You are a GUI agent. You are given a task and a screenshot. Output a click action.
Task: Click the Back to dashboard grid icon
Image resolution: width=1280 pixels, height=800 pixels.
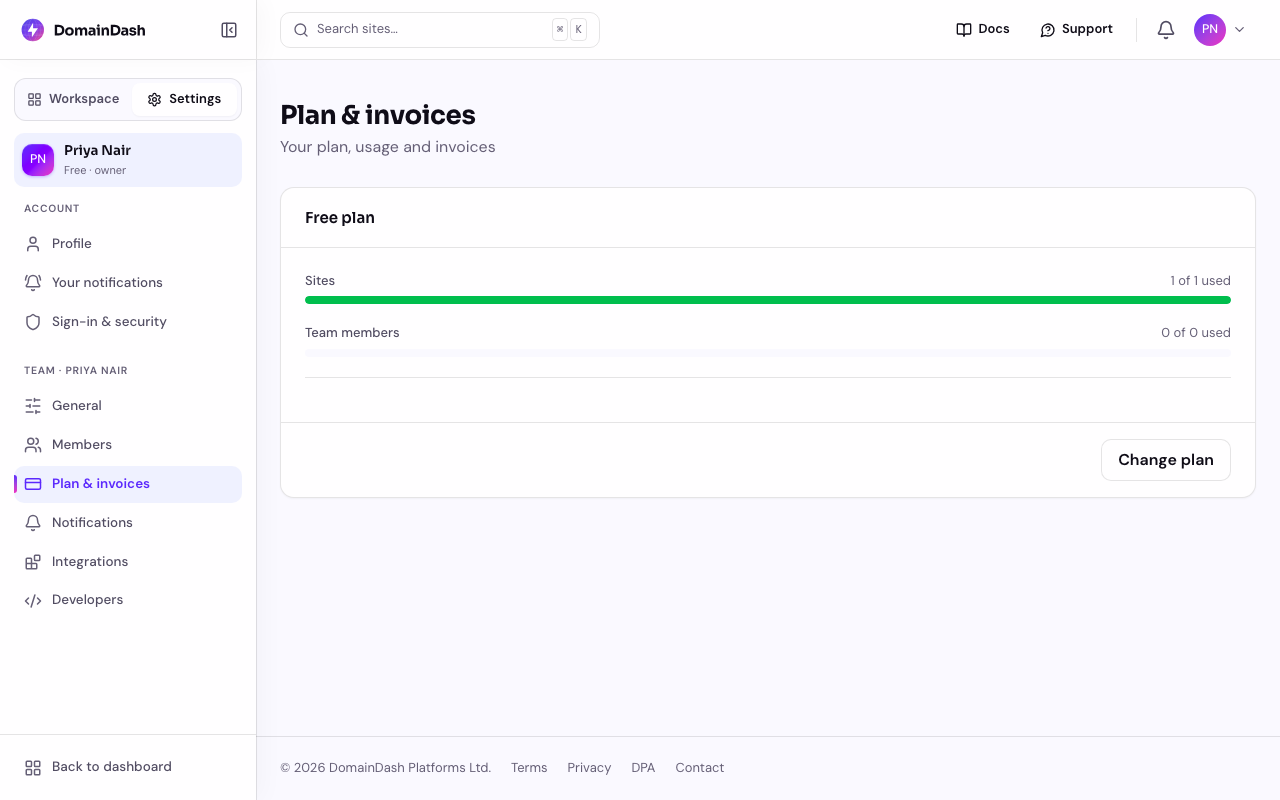pyautogui.click(x=33, y=768)
